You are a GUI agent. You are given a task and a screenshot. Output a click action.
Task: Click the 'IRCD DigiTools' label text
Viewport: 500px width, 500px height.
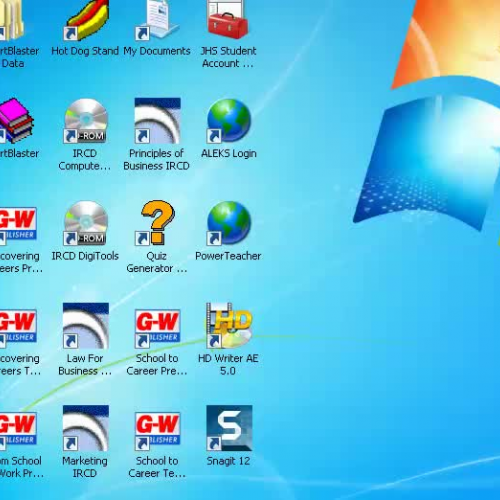(85, 256)
